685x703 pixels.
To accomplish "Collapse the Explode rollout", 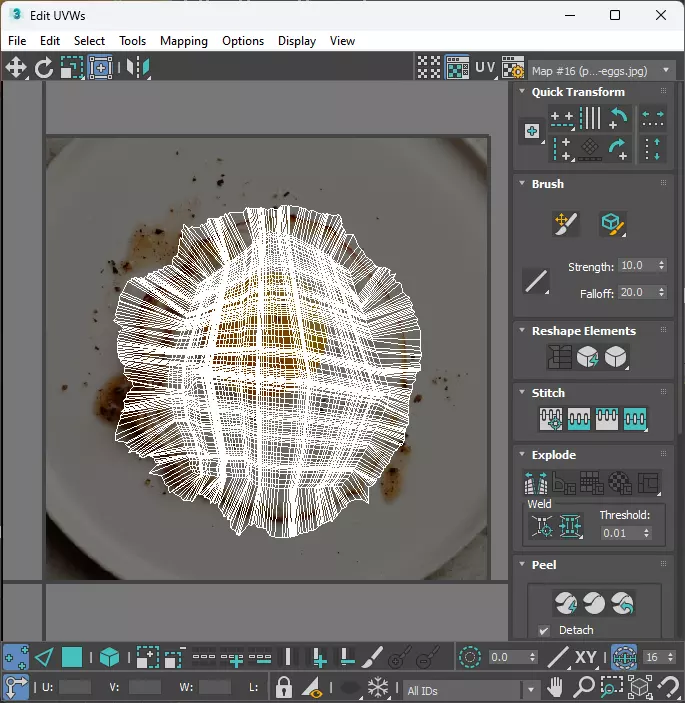I will 522,454.
